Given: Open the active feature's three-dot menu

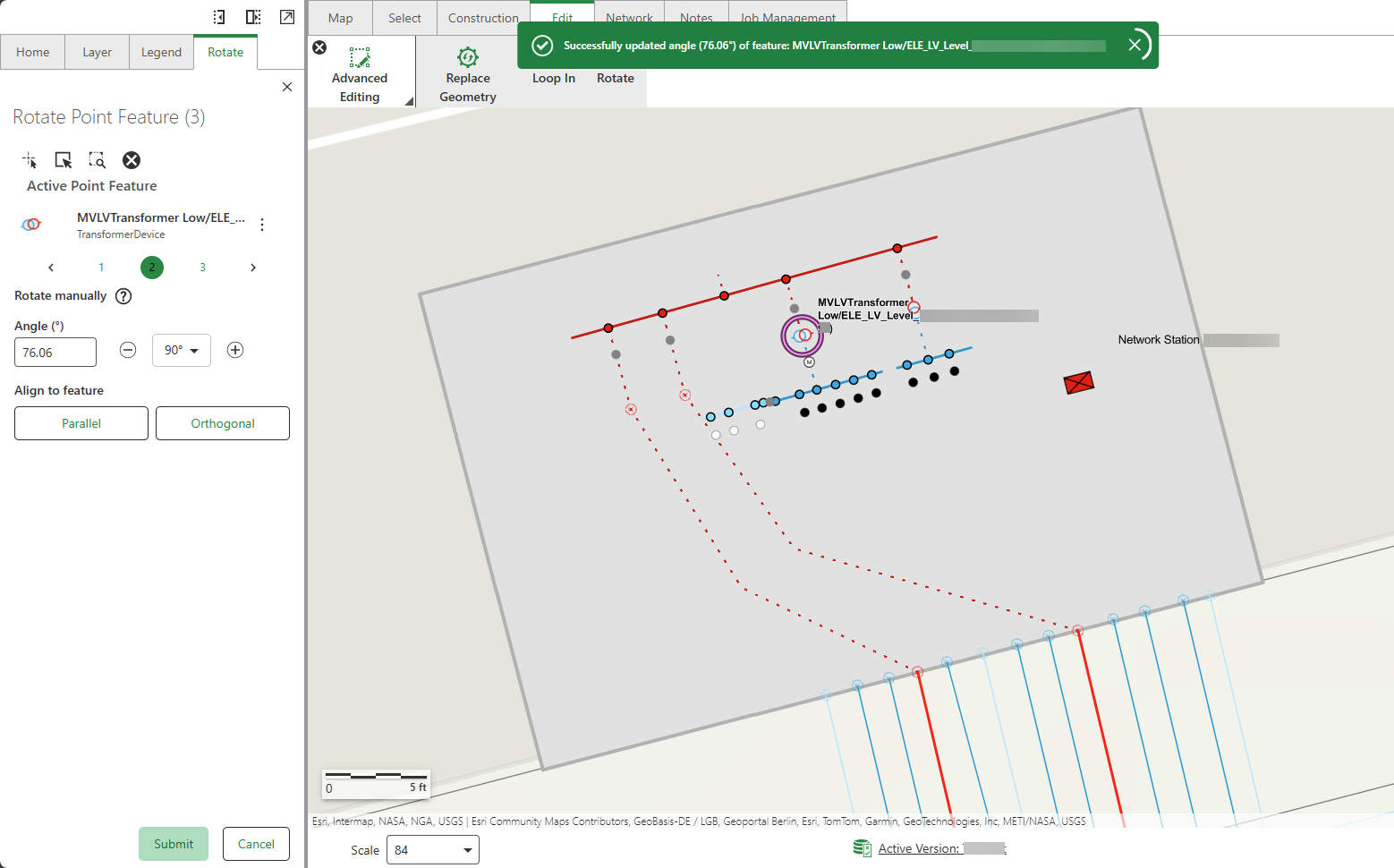Looking at the screenshot, I should click(262, 225).
